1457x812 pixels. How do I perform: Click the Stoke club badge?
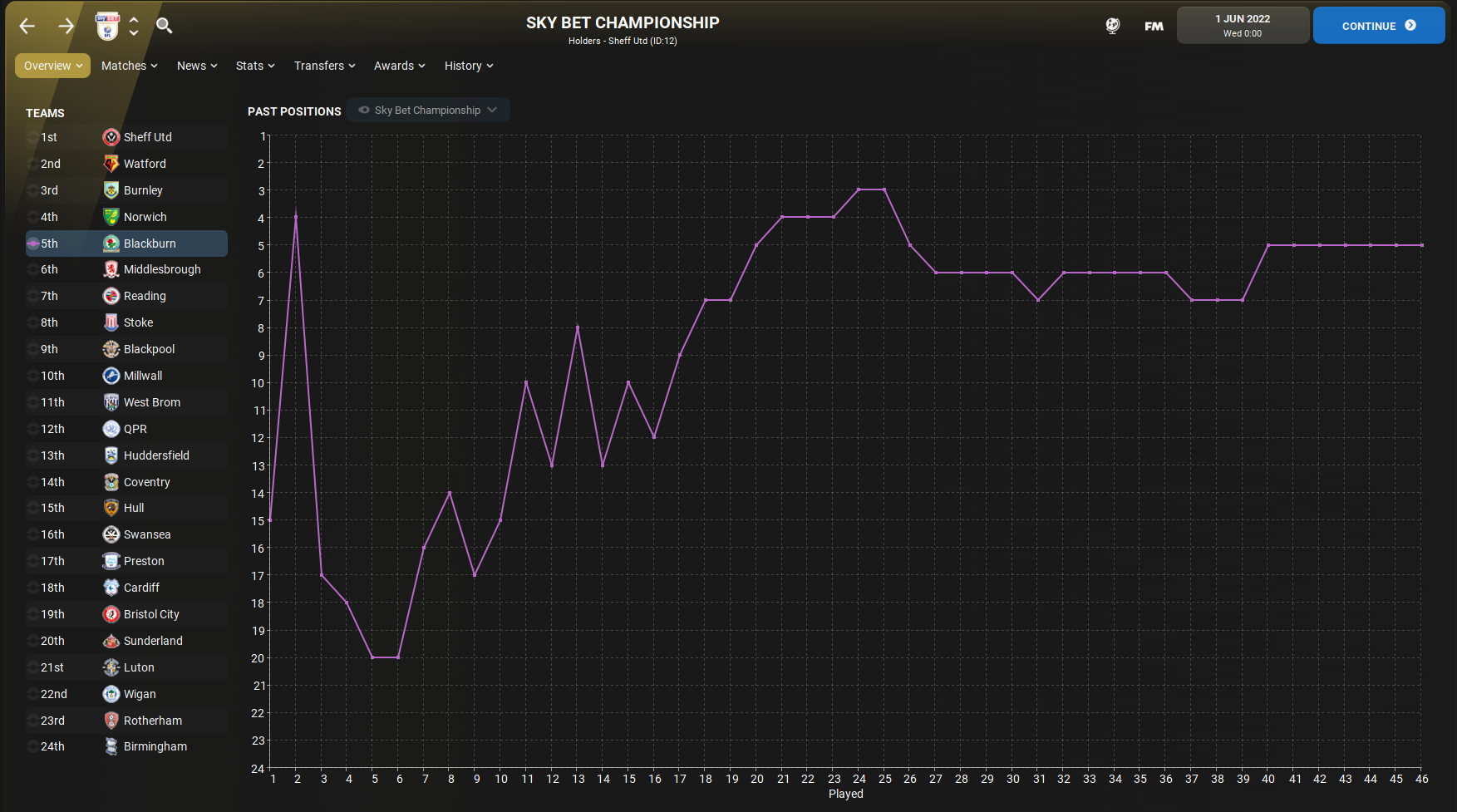(111, 322)
